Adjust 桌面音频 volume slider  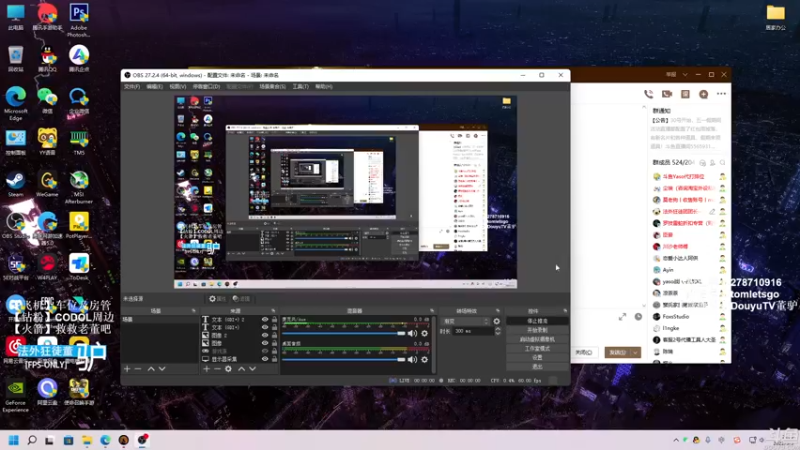tap(343, 359)
